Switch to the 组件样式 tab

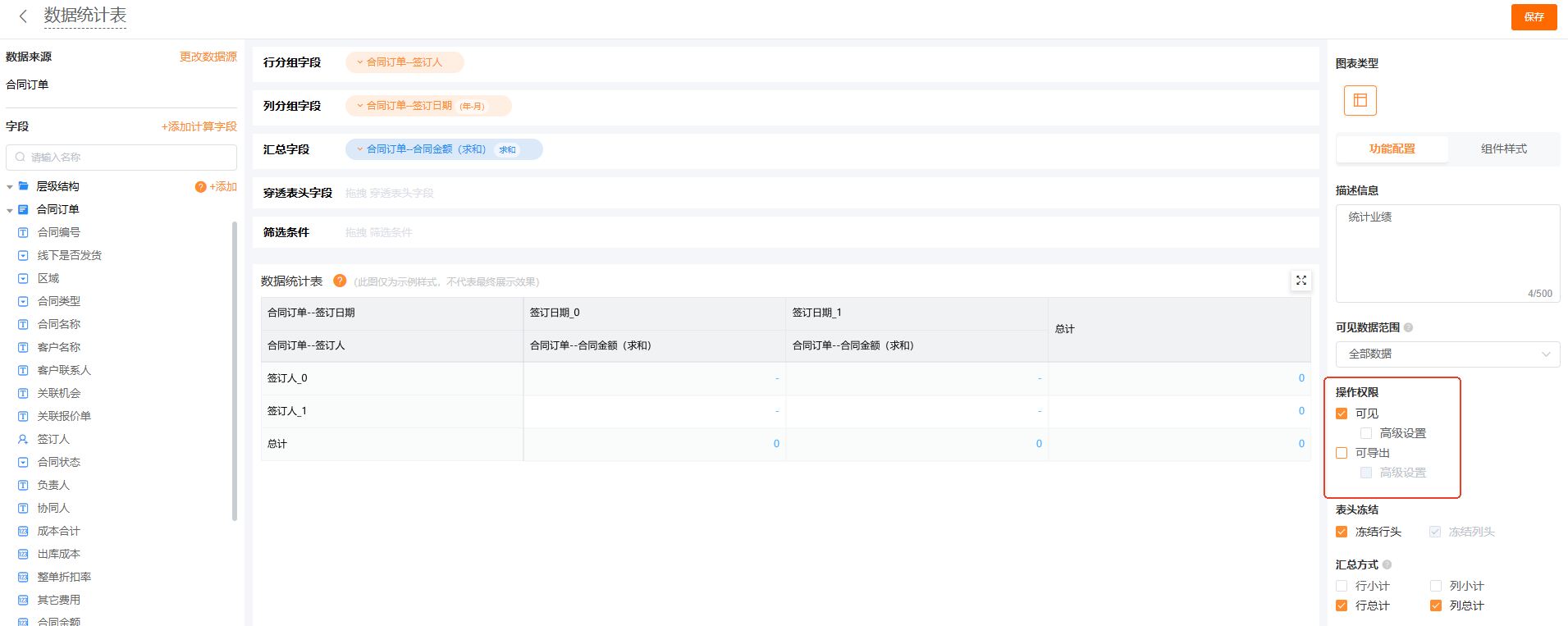point(1503,149)
